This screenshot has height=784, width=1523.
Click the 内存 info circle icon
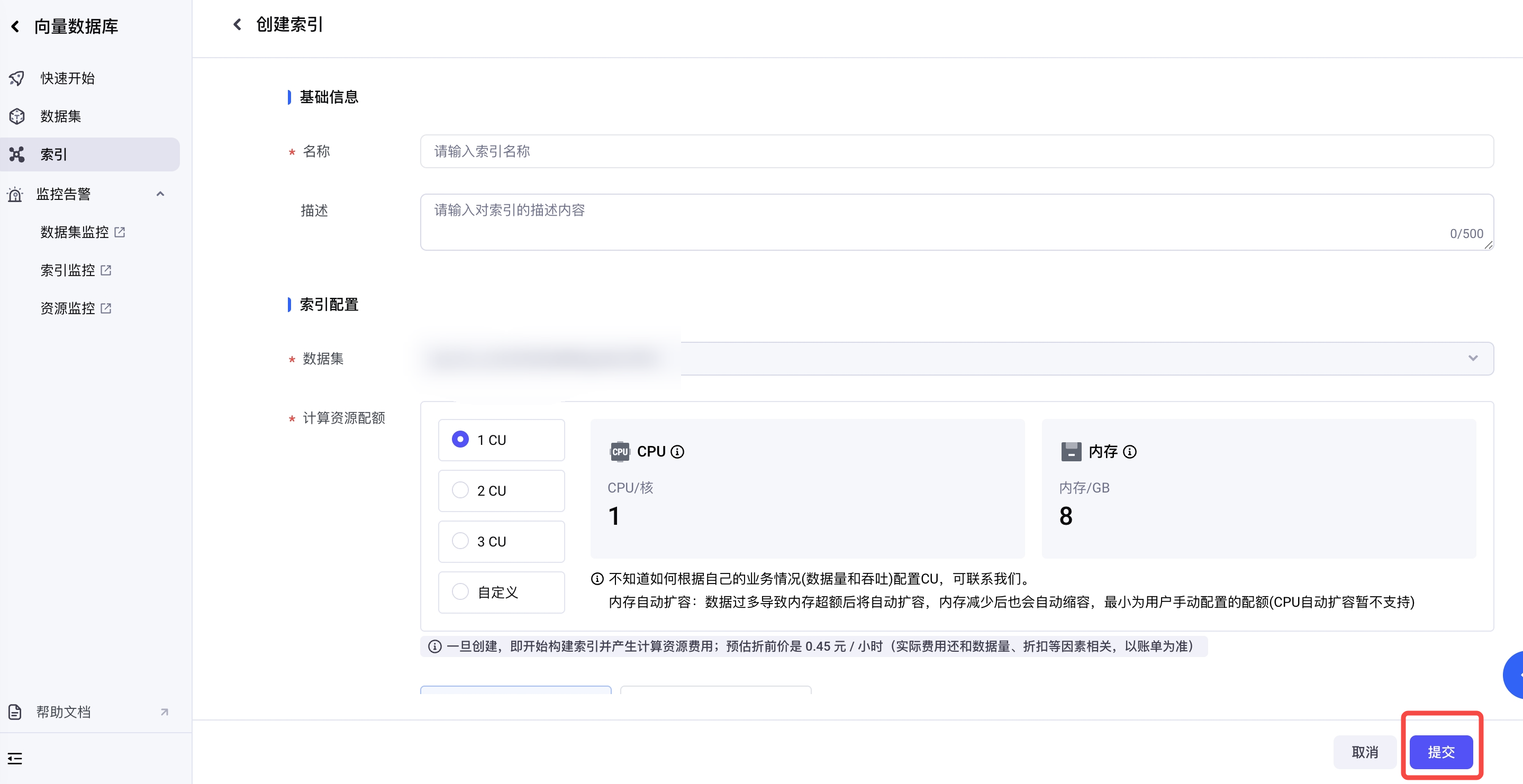coord(1130,452)
